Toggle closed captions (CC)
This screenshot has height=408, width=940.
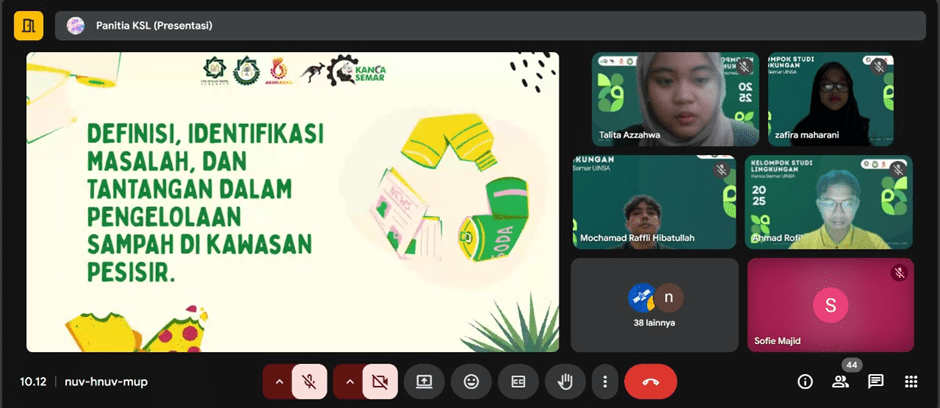coord(518,381)
